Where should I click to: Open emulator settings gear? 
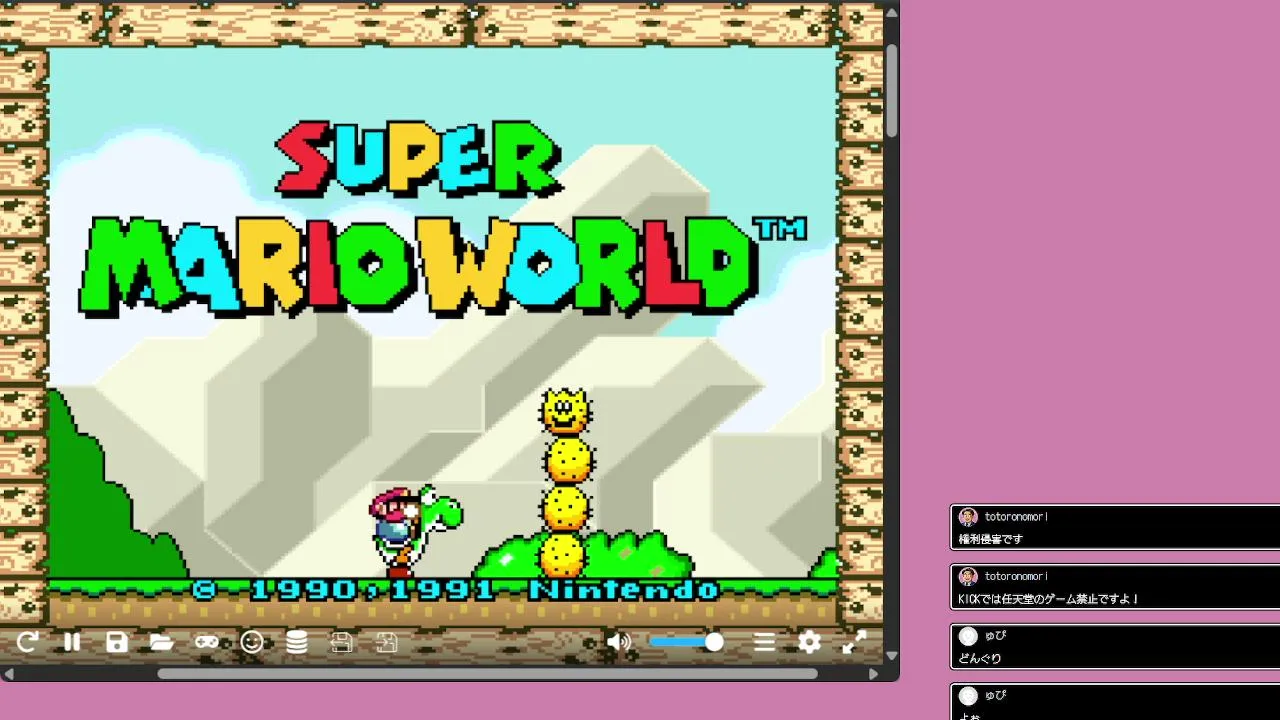[810, 642]
